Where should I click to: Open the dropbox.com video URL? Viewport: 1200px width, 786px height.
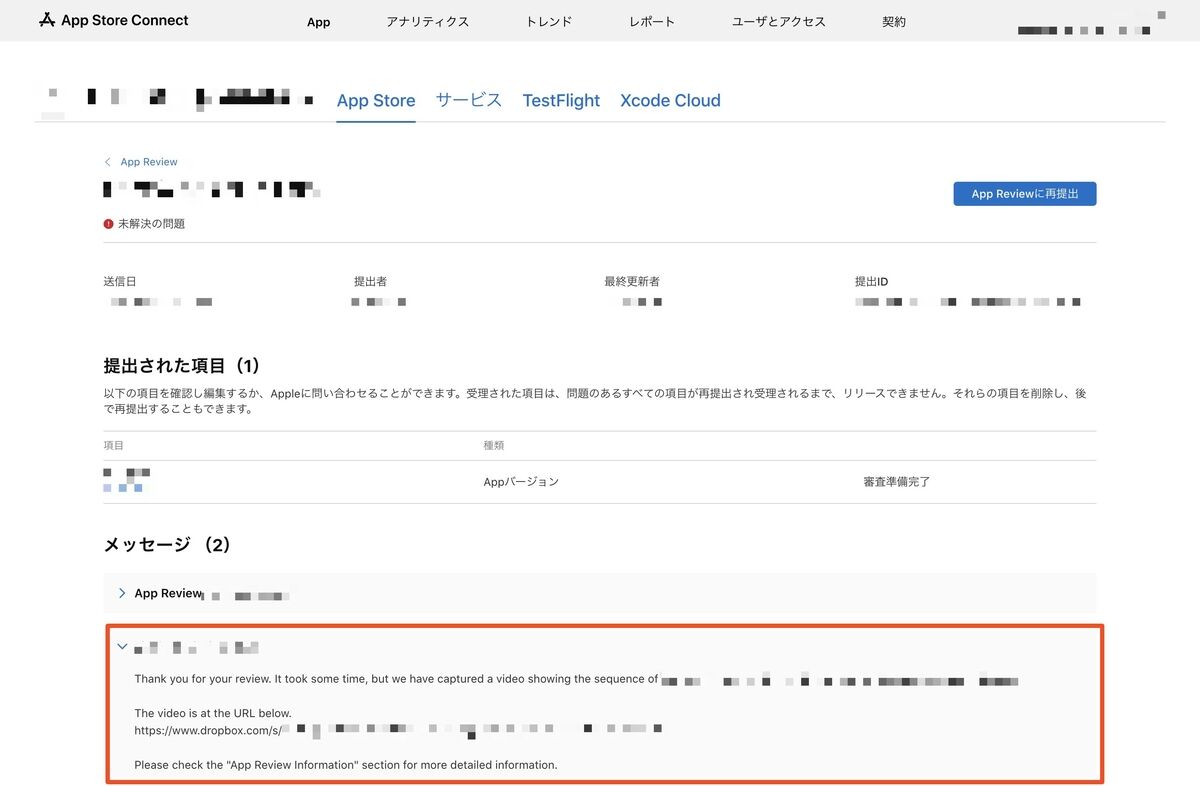click(398, 730)
